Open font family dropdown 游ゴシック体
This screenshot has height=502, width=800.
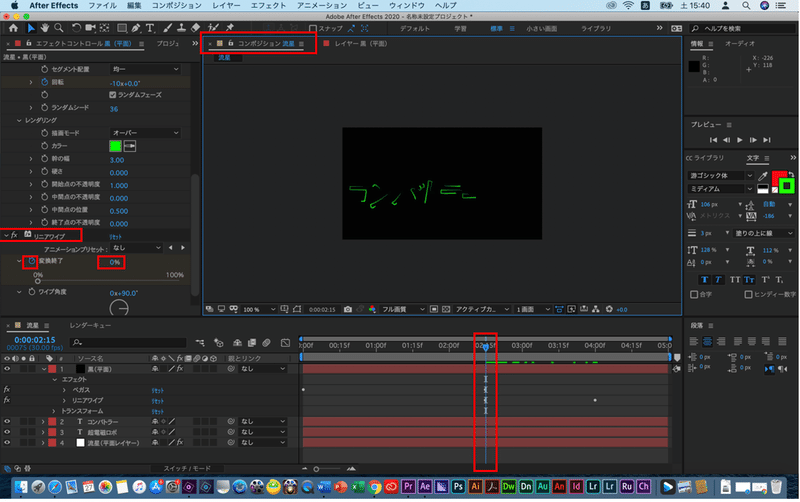click(720, 176)
